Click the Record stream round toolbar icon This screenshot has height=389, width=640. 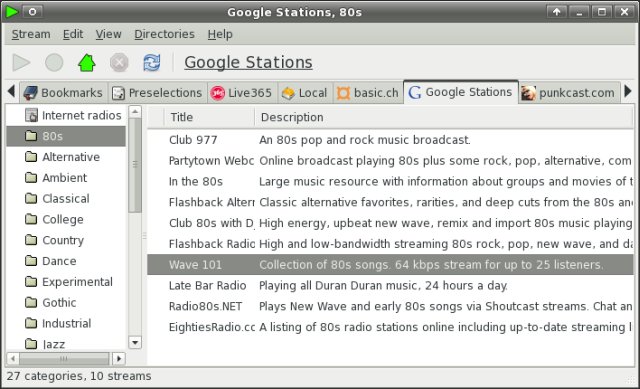(54, 62)
